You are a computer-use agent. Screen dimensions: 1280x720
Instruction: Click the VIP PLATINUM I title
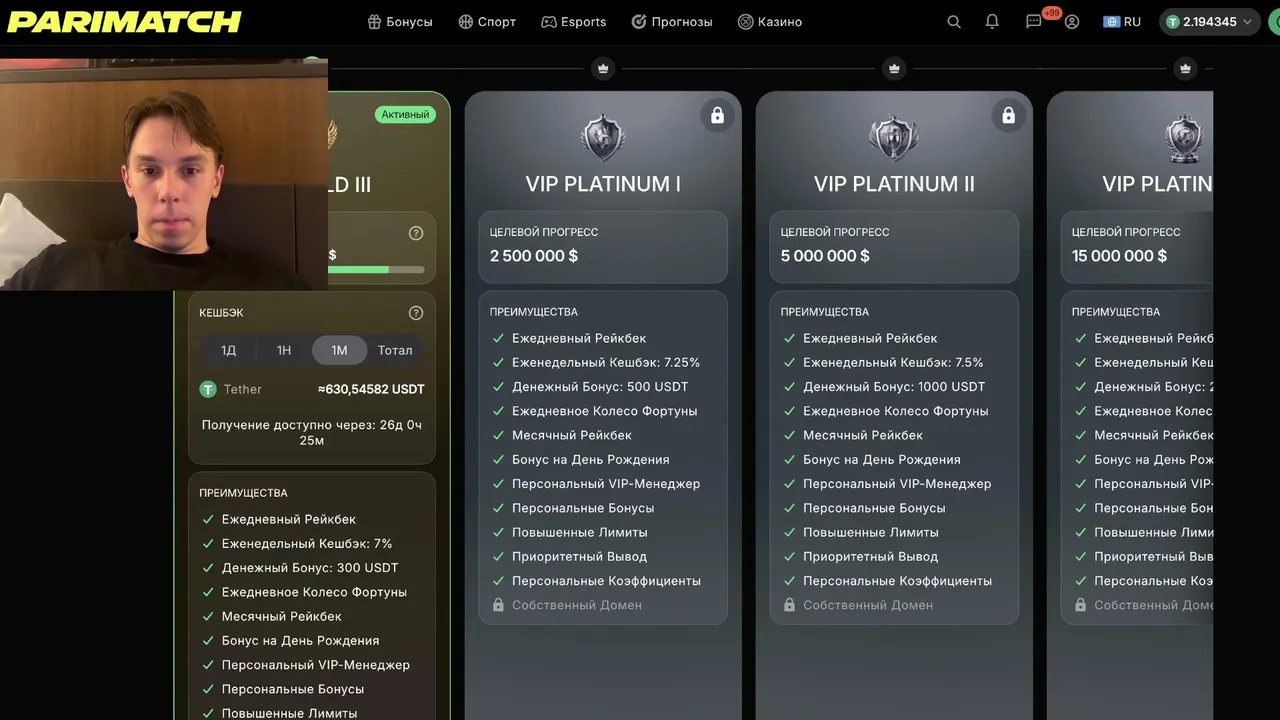tap(603, 184)
